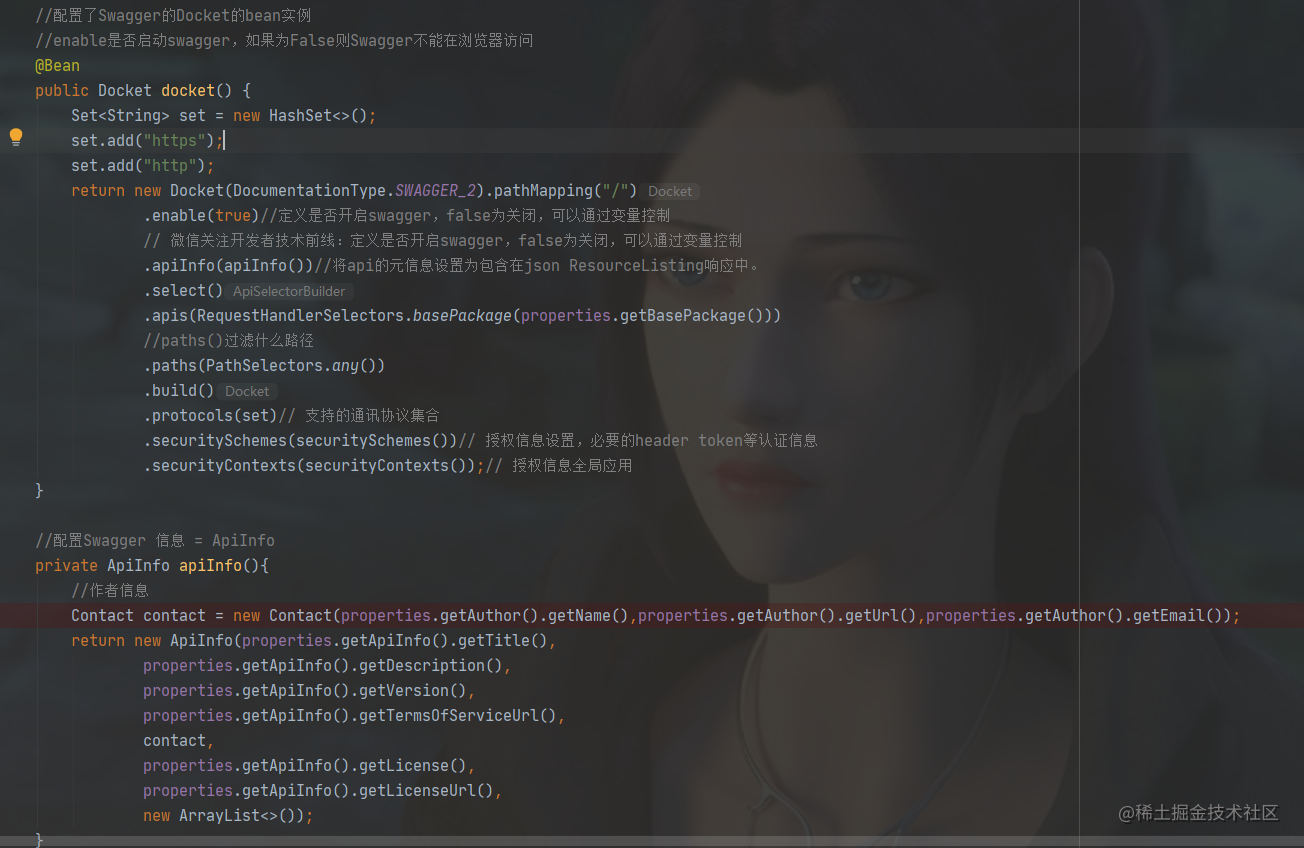Screen dimensions: 1304x848
Task: Click the "http" string literal
Action: click(168, 165)
